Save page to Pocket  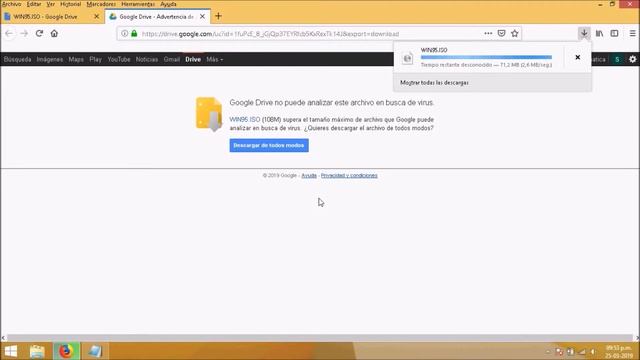click(501, 33)
